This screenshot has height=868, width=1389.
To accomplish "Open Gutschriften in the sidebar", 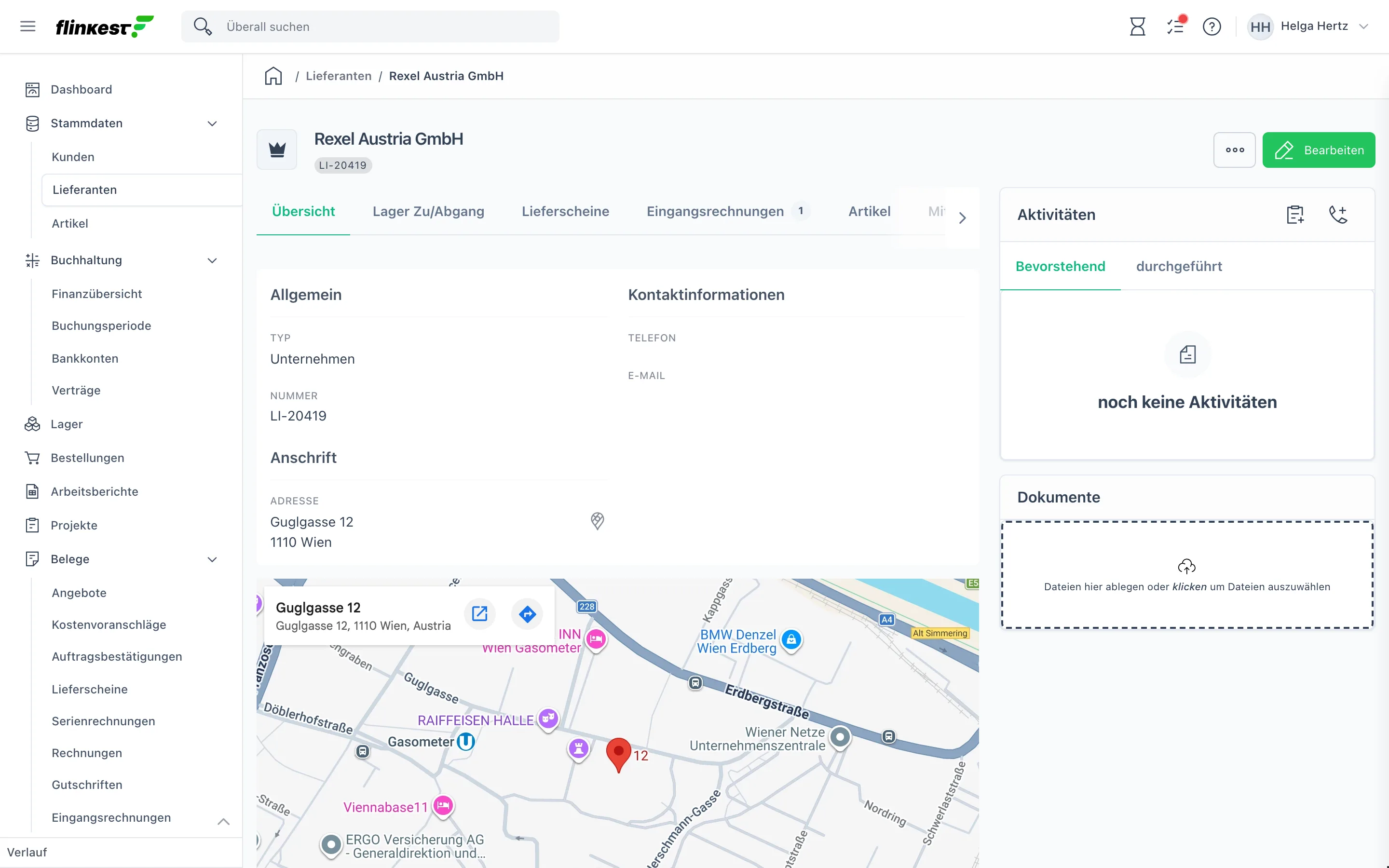I will (x=87, y=786).
